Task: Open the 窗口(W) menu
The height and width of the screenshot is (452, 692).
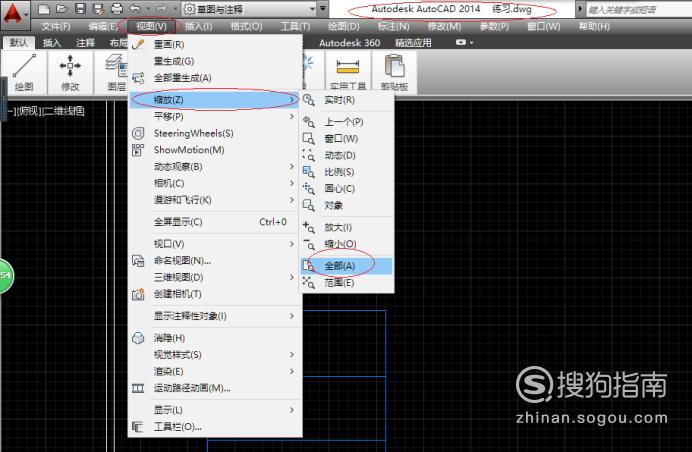Action: tap(544, 26)
